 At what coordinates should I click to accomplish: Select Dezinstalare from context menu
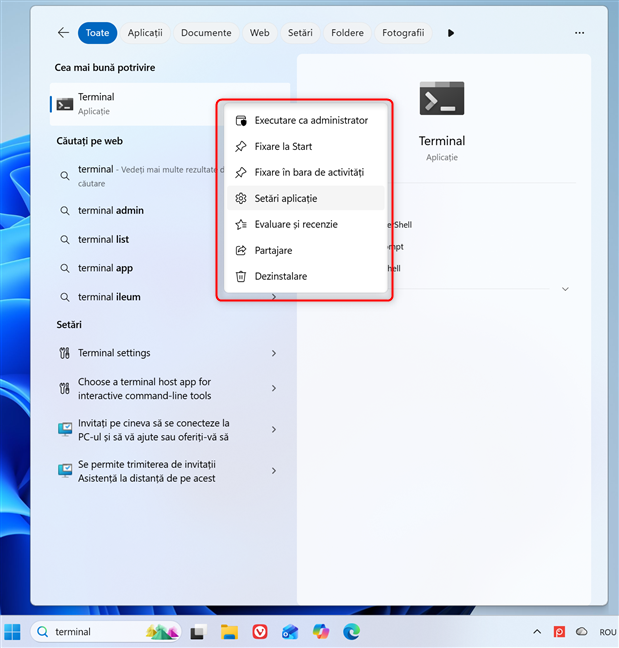pos(280,276)
